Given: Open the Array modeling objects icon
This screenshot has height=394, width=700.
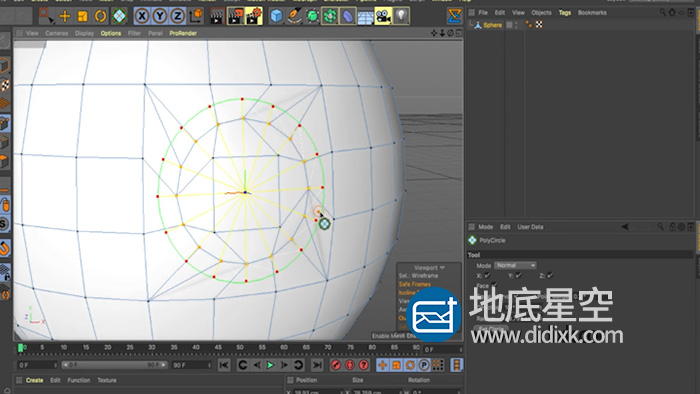Looking at the screenshot, I should point(329,17).
